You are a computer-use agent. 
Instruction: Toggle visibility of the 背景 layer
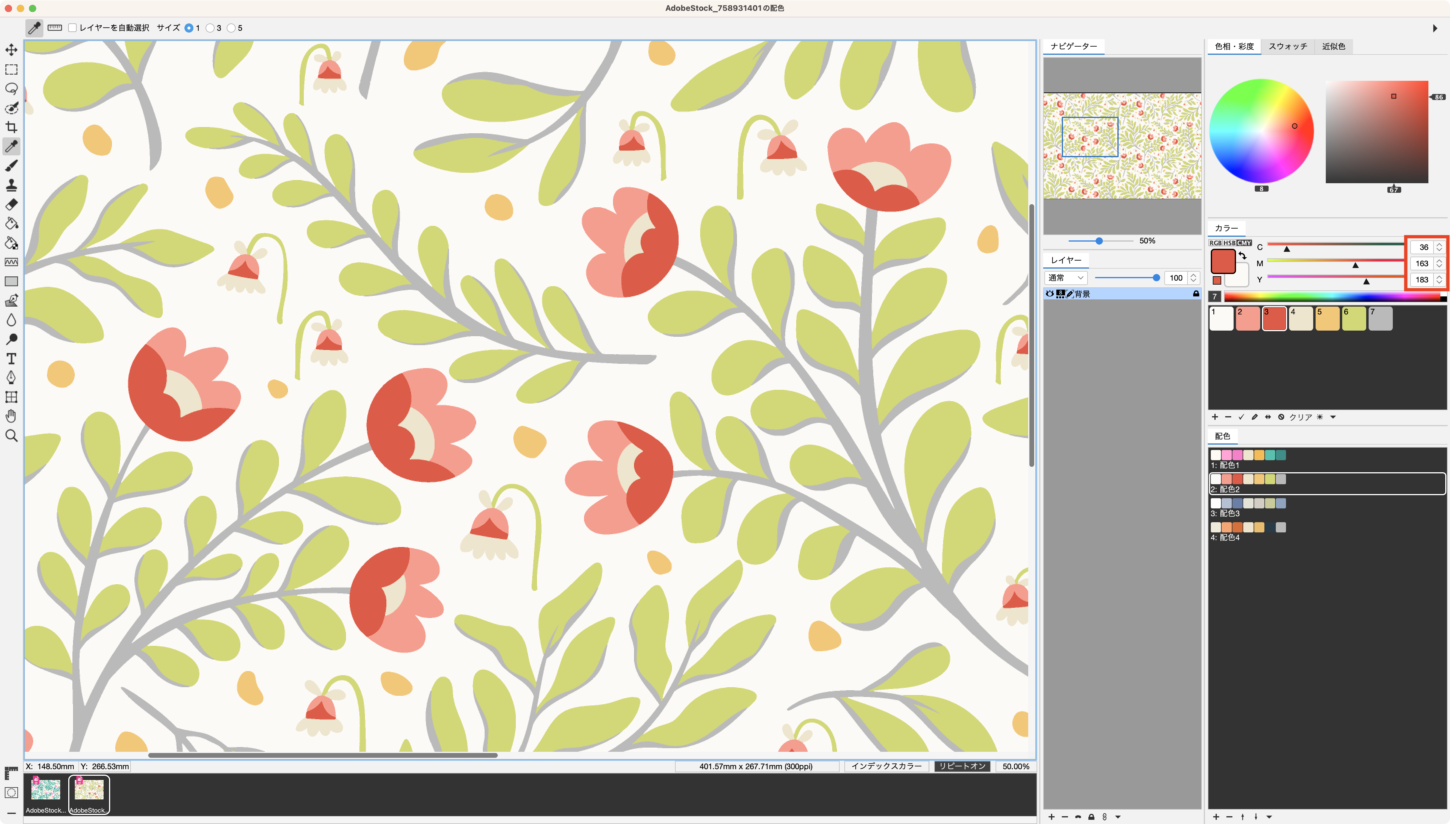tap(1049, 294)
